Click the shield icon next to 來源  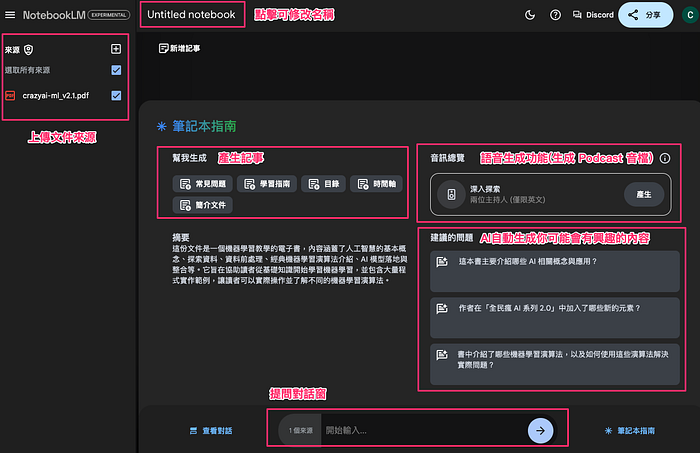(29, 50)
